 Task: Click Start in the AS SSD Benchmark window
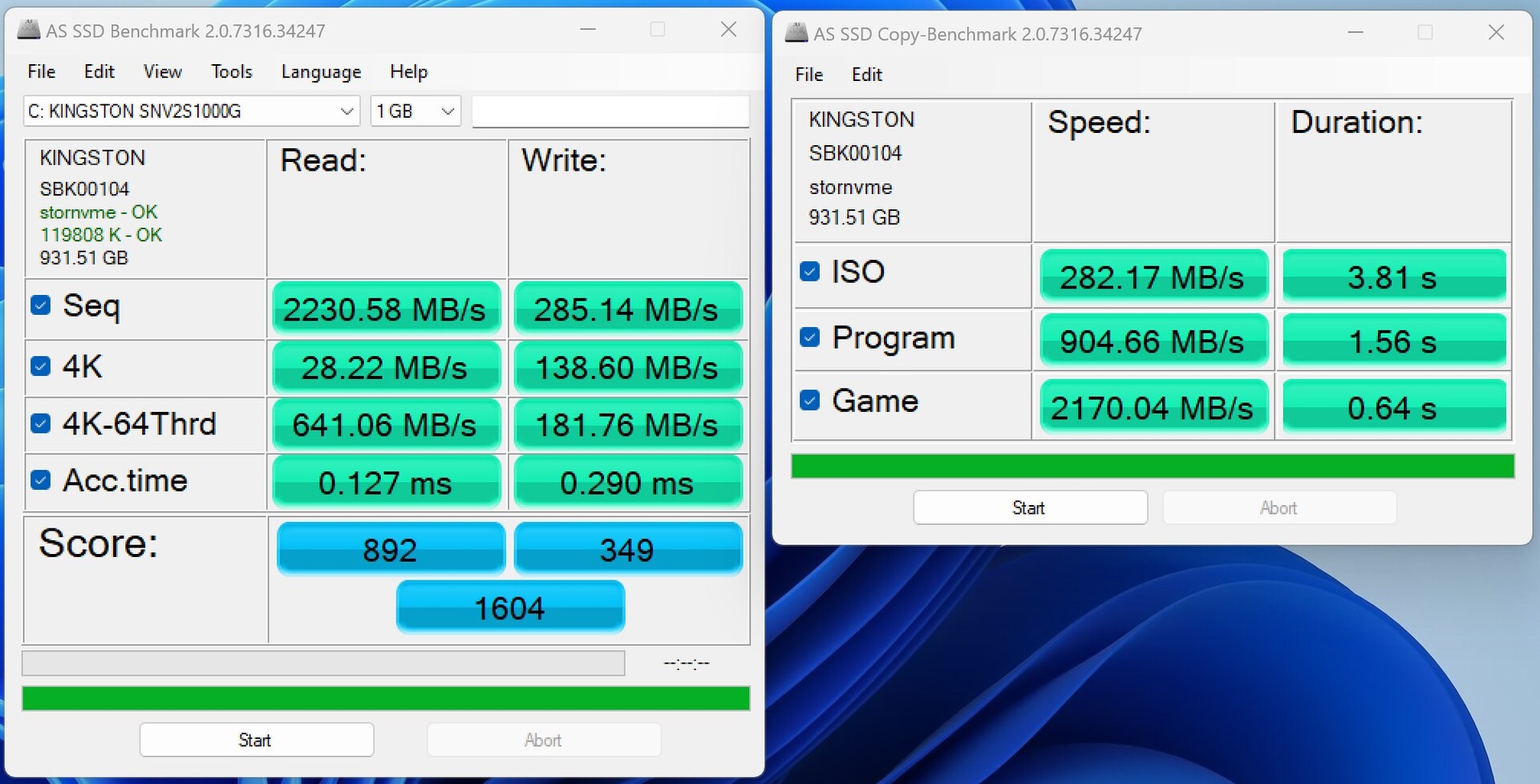[x=256, y=740]
